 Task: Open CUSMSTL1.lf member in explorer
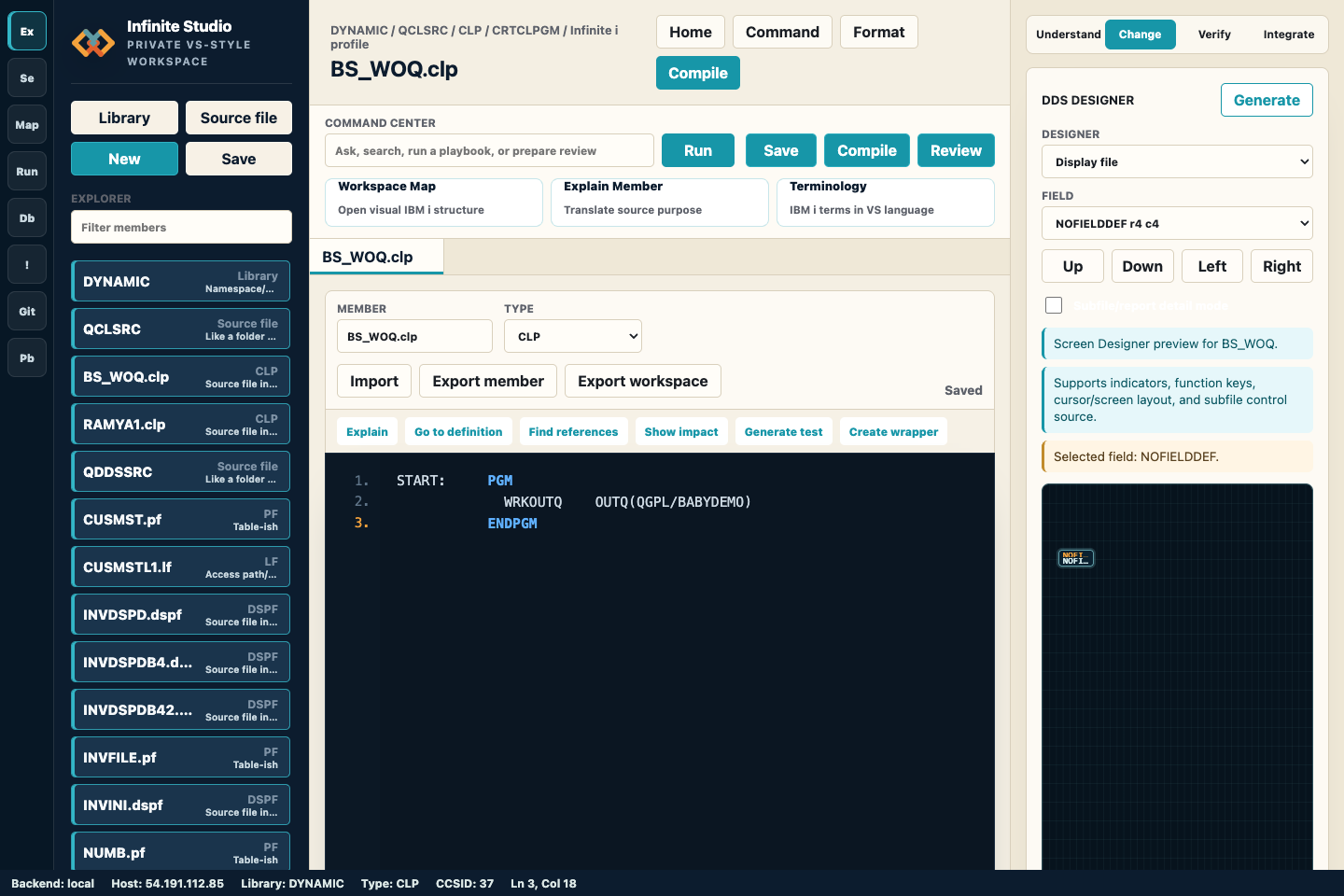click(x=181, y=567)
